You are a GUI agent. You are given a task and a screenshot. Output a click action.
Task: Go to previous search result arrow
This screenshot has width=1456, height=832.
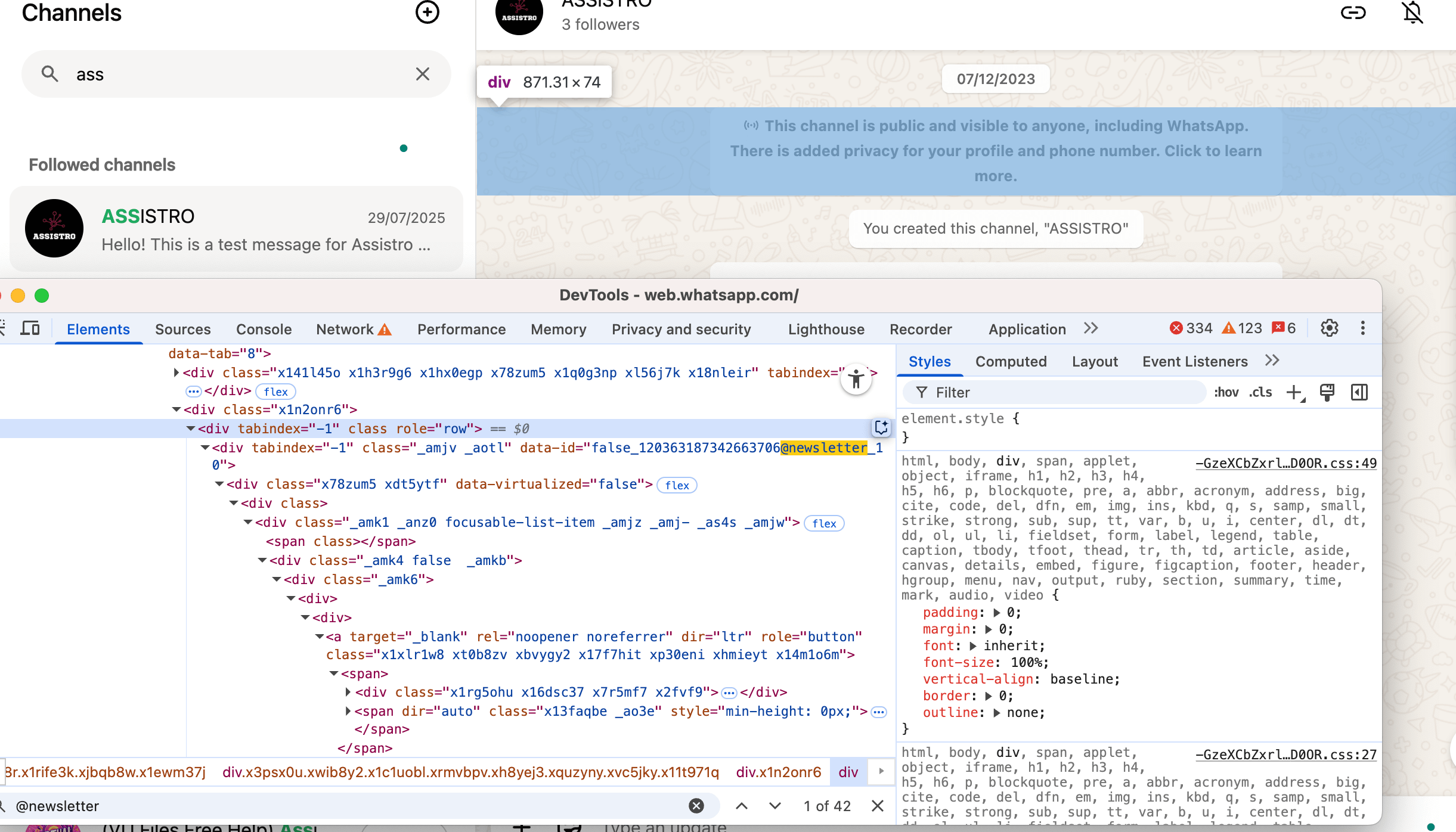point(742,806)
